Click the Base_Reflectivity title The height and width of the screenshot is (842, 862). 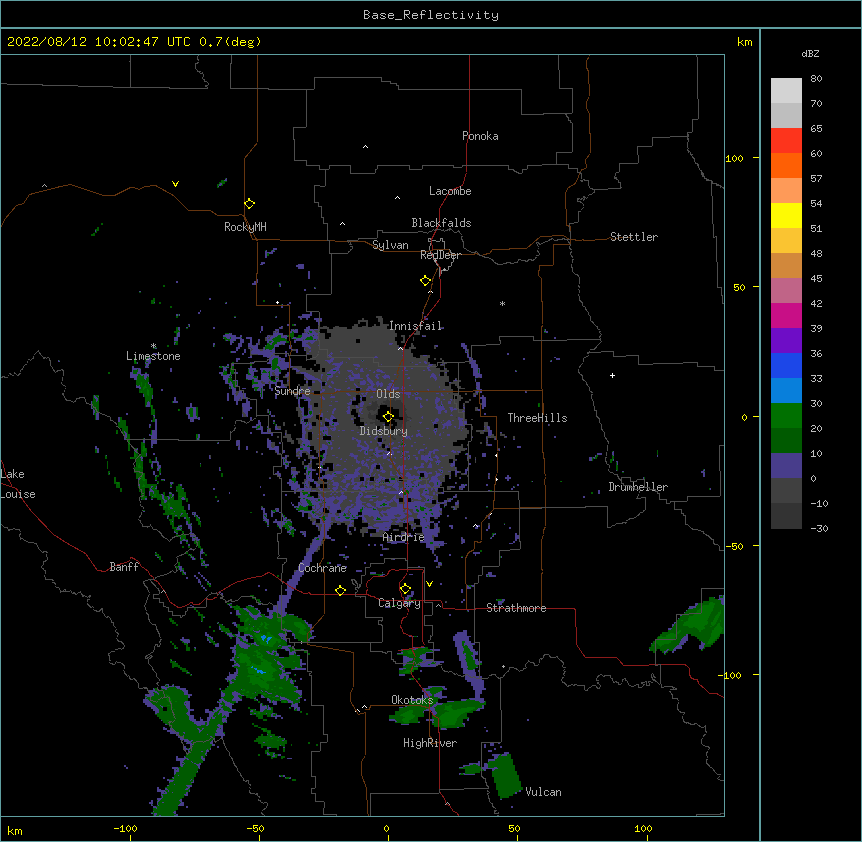click(x=431, y=15)
